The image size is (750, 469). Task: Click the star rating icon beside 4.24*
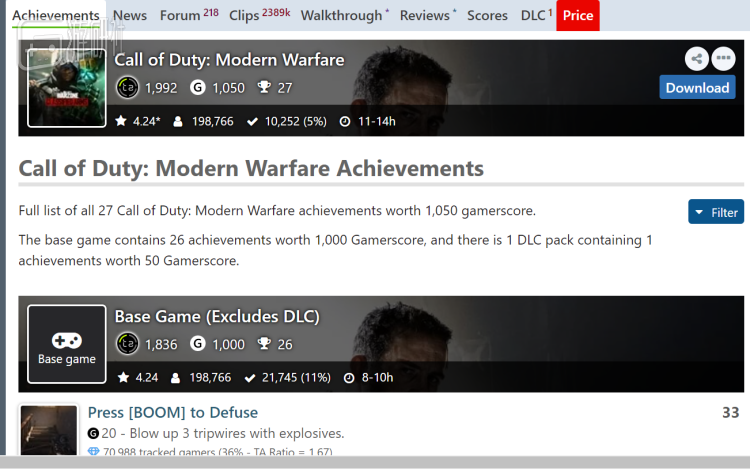click(x=121, y=121)
